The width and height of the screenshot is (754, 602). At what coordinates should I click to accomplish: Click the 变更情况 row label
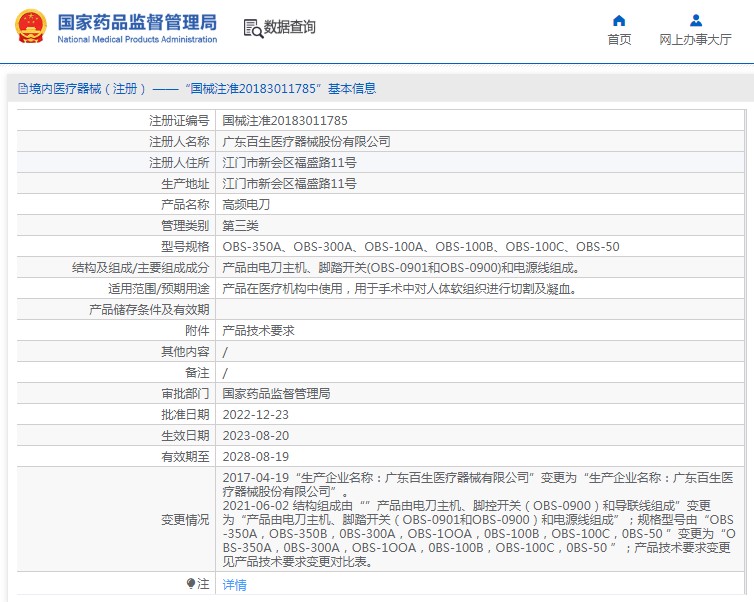(x=185, y=520)
